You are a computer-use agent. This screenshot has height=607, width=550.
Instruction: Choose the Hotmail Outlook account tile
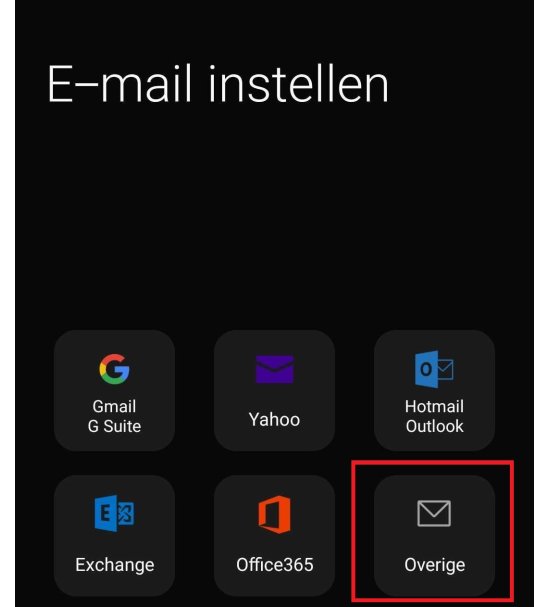[x=434, y=390]
